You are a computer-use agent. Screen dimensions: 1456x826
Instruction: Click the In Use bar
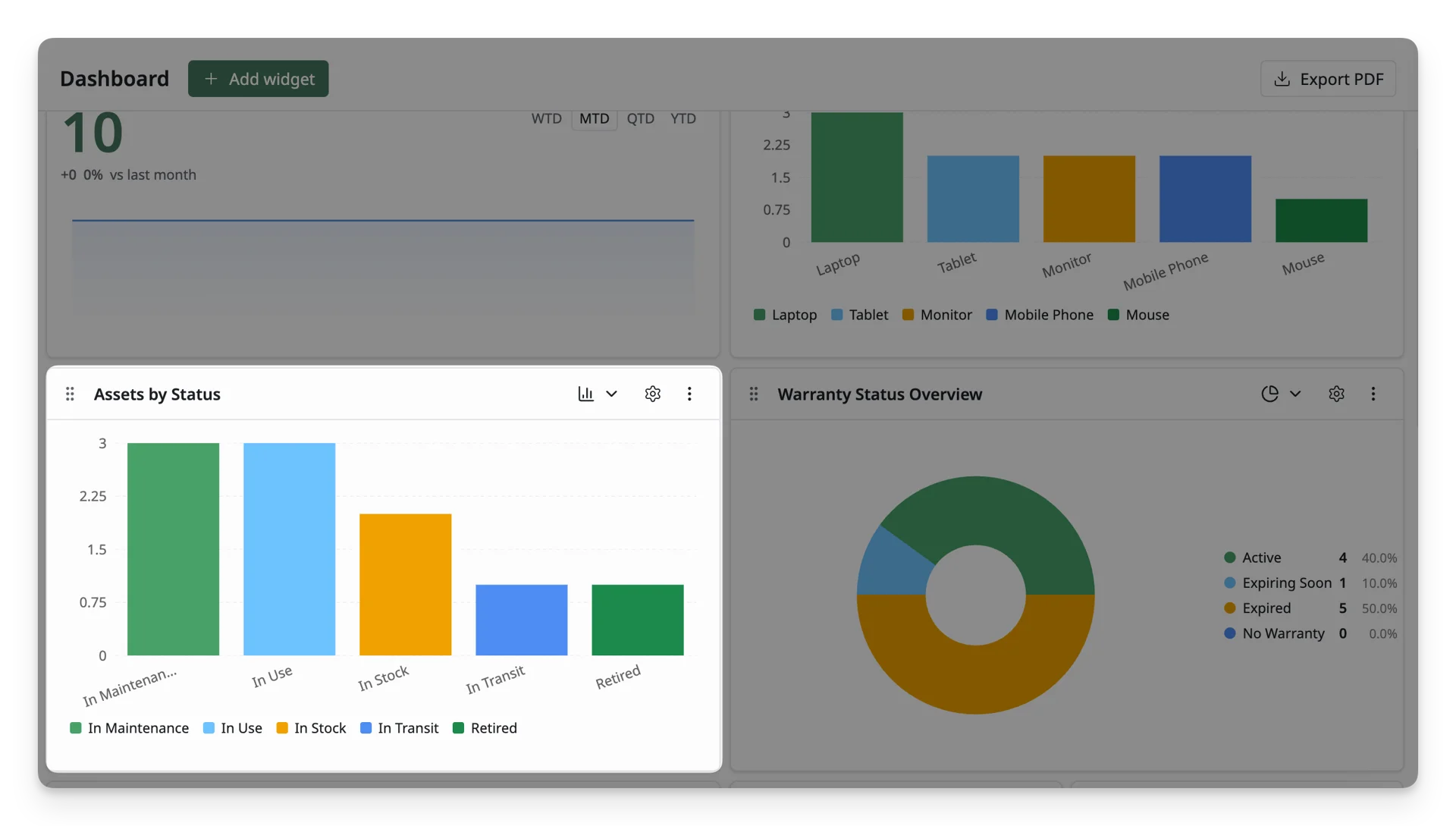pyautogui.click(x=289, y=549)
